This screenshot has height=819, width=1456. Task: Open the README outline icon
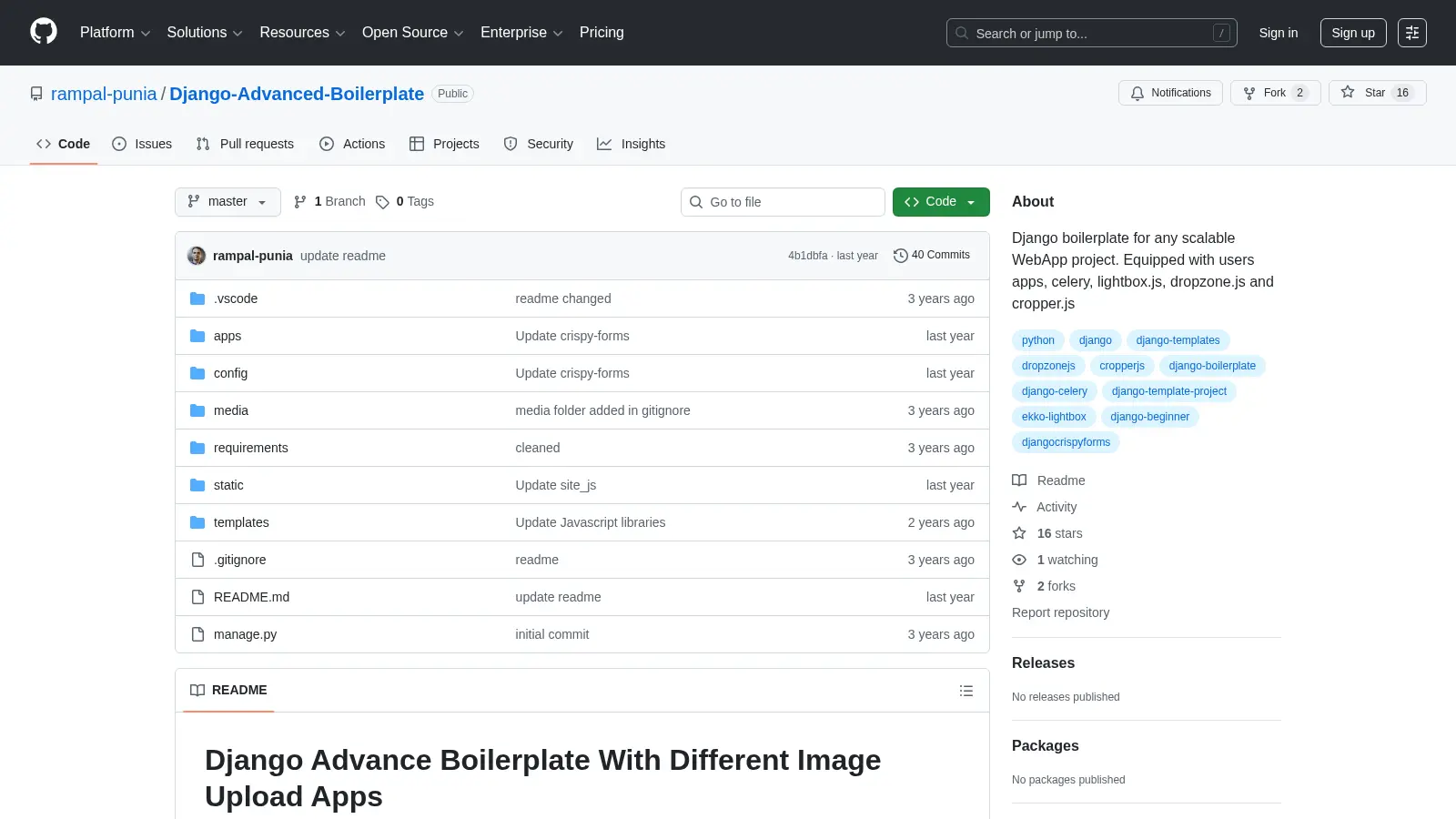(x=966, y=691)
